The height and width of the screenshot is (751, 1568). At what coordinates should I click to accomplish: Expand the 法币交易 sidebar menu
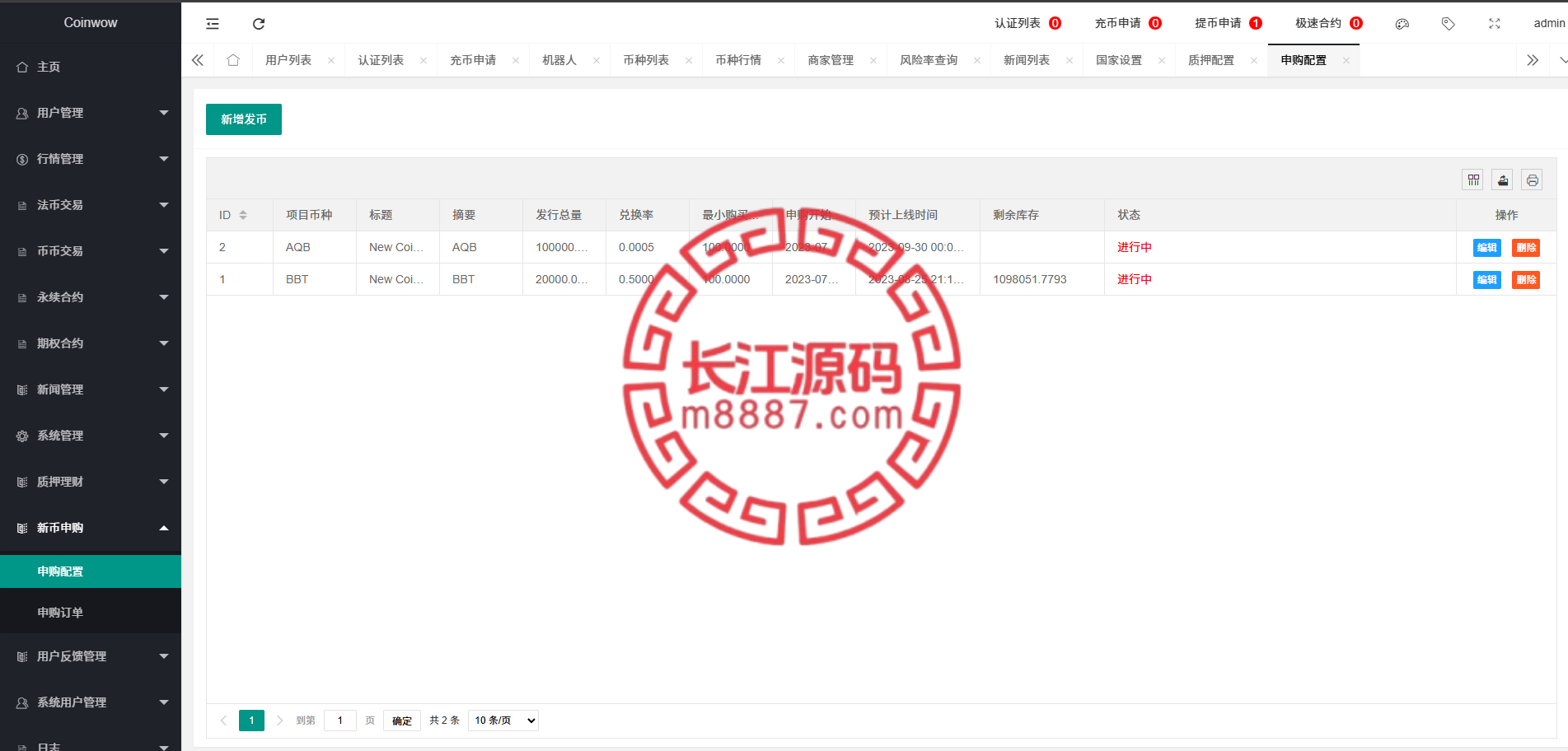(x=91, y=205)
